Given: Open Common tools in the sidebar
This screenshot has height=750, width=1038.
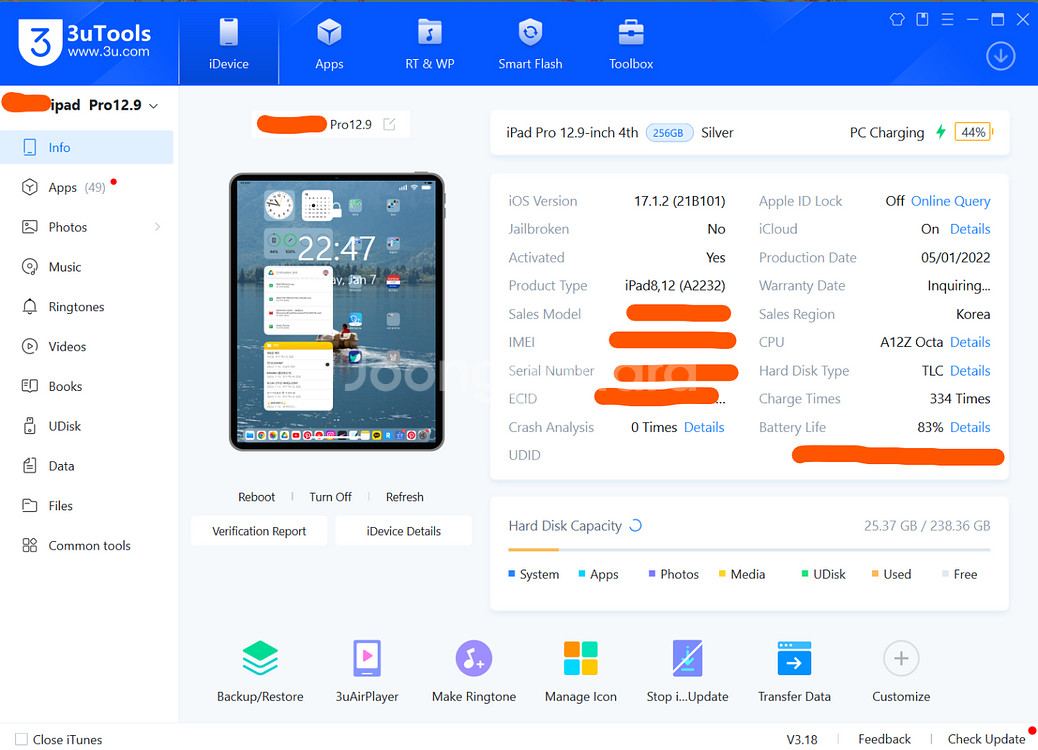Looking at the screenshot, I should (87, 545).
